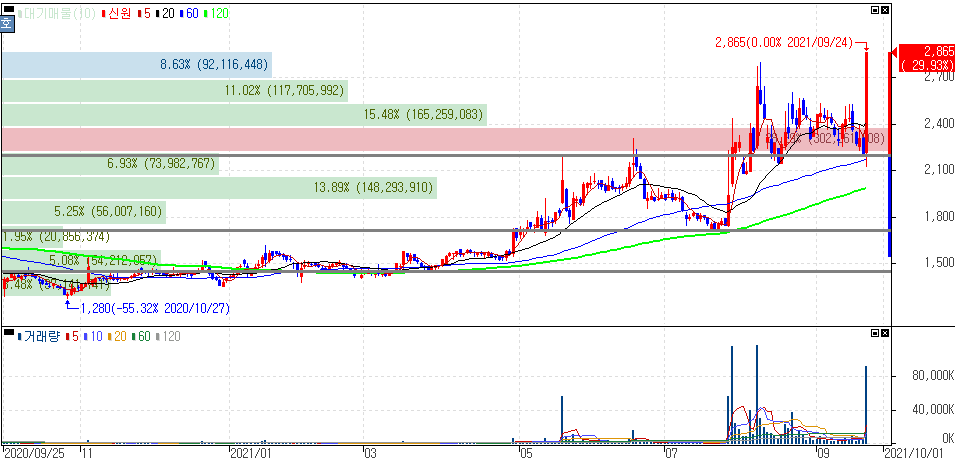Click the blue 호 quote button
955x461 pixels.
[6, 24]
